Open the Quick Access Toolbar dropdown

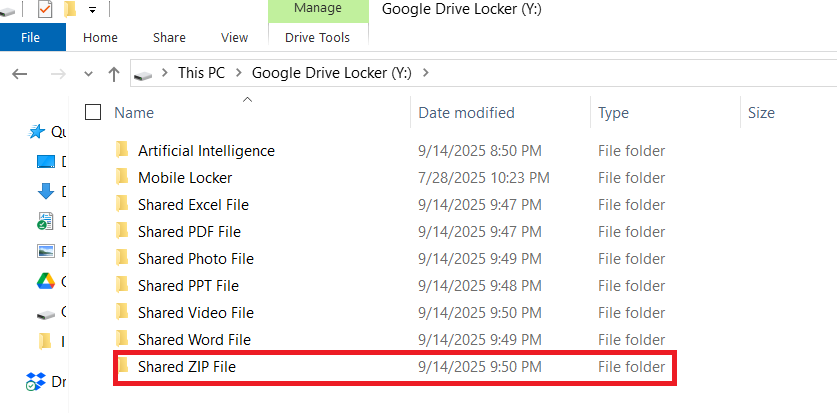coord(92,10)
